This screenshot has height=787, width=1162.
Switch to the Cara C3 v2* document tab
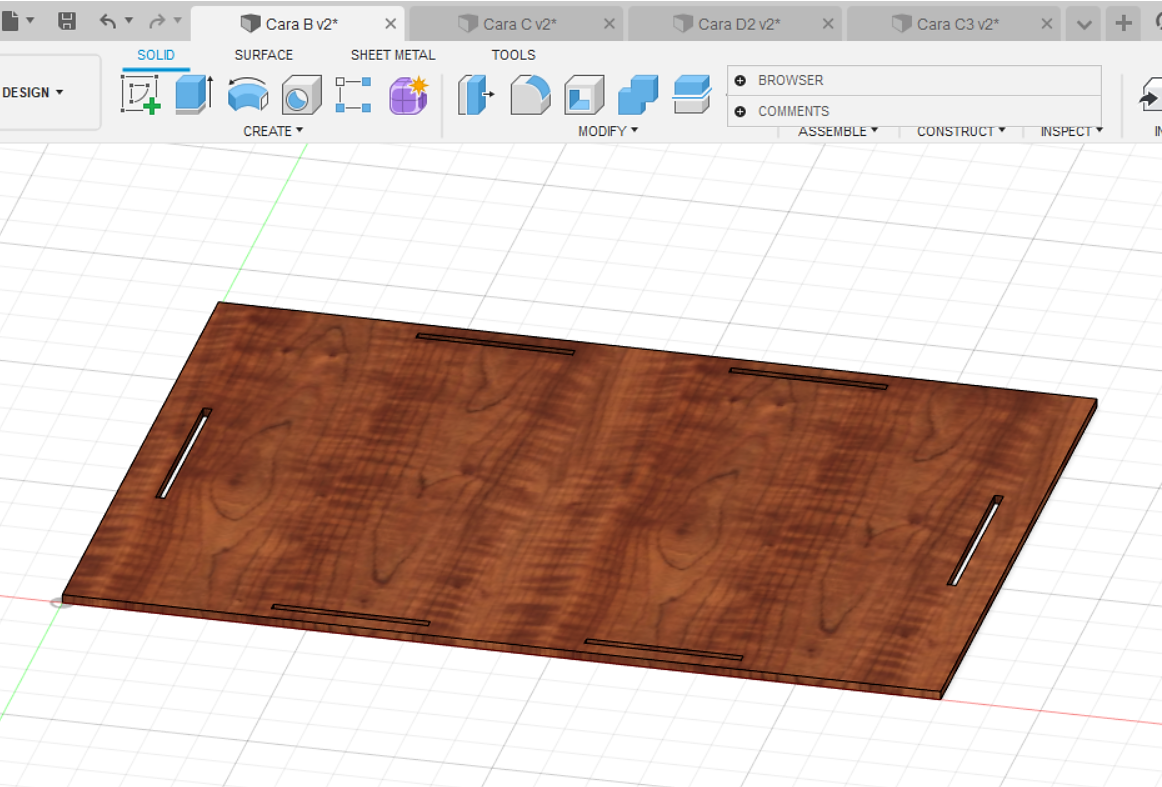(x=954, y=24)
